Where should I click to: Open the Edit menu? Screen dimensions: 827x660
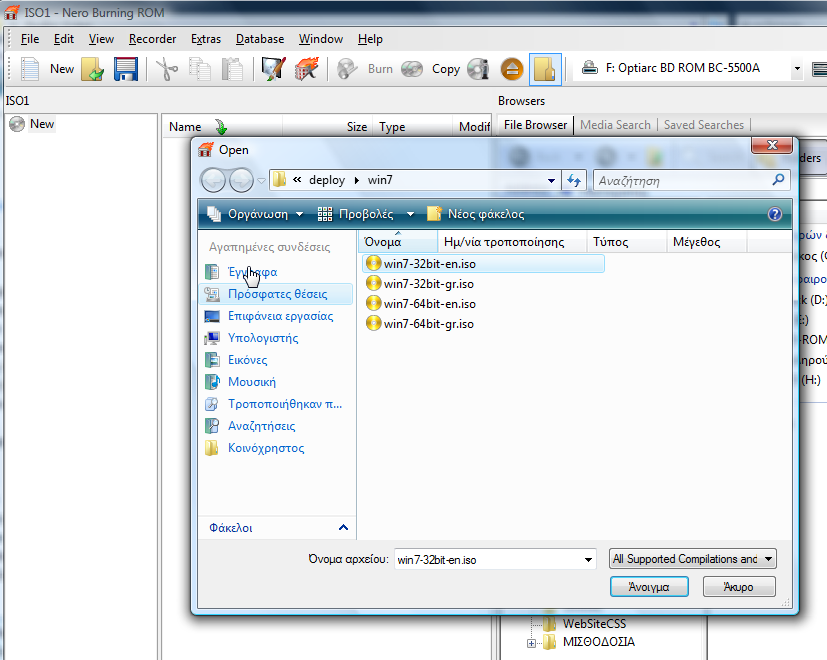click(64, 39)
